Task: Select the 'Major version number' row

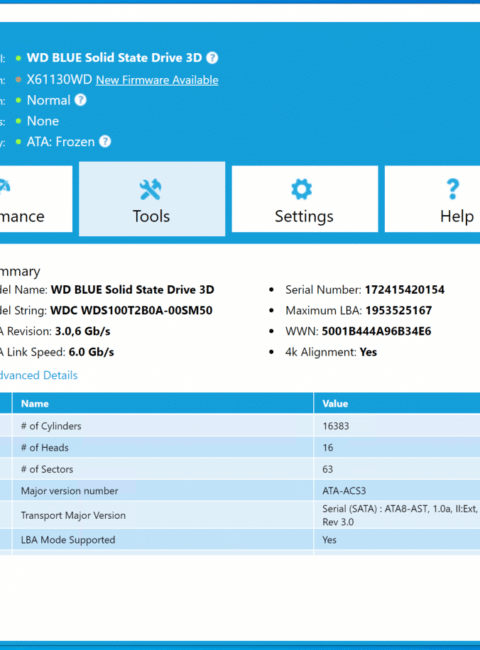Action: pos(240,490)
